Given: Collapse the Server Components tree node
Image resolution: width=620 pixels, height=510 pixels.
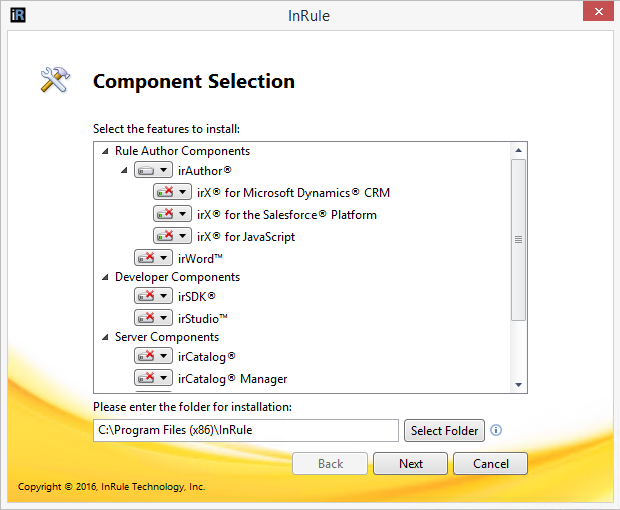Looking at the screenshot, I should point(105,338).
